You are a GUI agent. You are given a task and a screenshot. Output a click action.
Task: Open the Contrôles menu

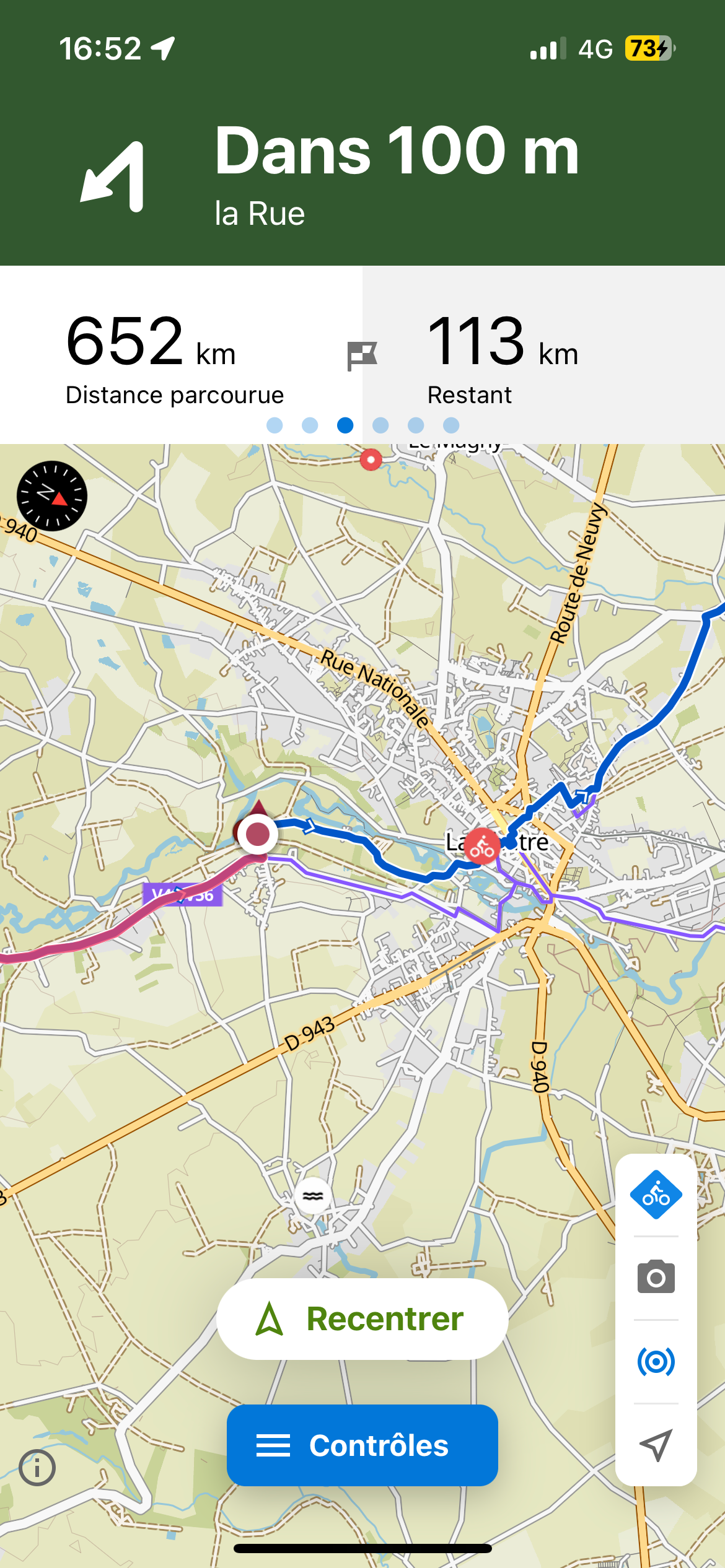tap(362, 1445)
